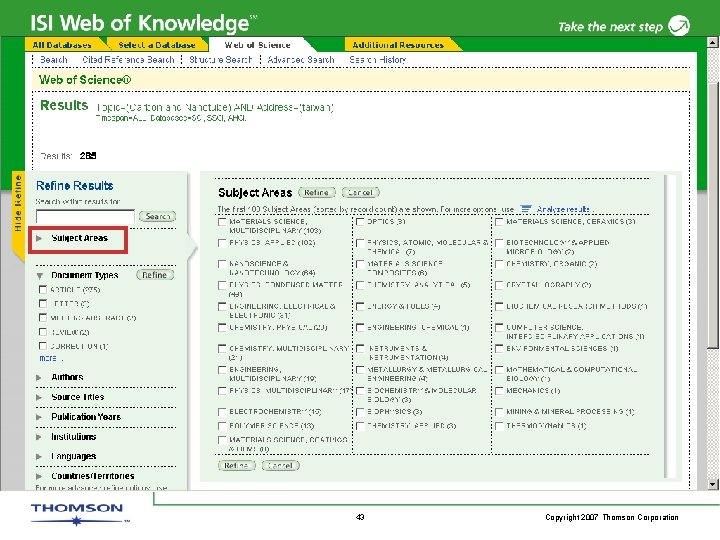
Task: Tick Nanoscience & Nanotechnology checkbox
Action: 222,264
